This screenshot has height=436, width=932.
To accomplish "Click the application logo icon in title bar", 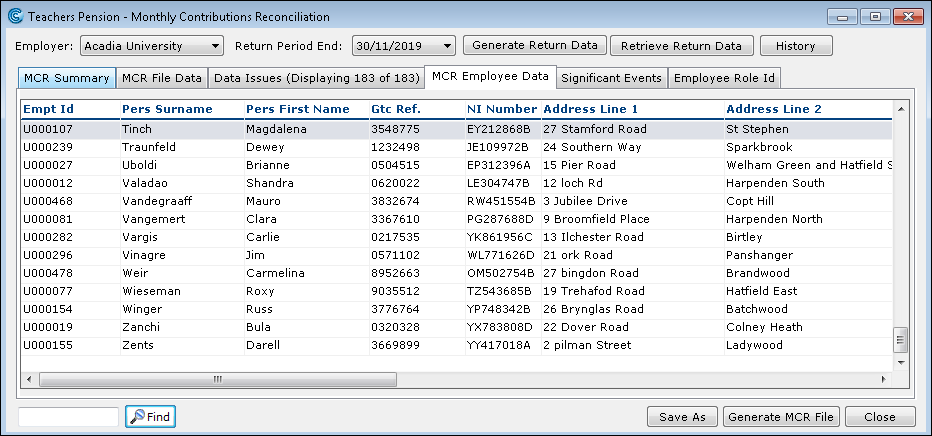I will pos(15,17).
